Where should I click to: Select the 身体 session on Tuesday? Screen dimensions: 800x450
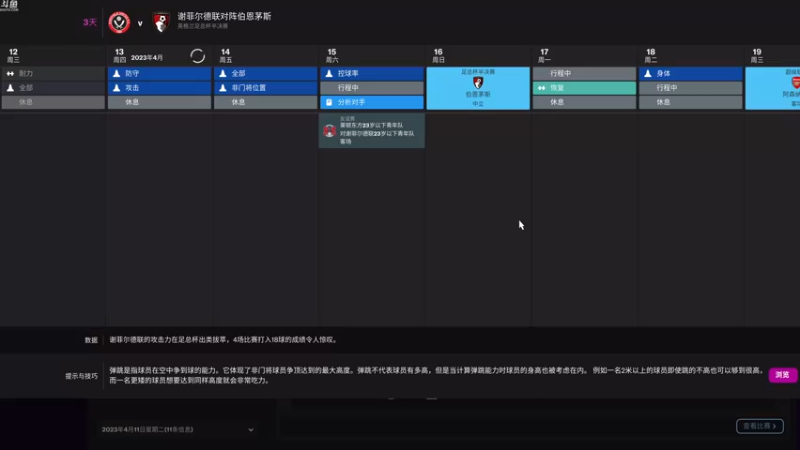click(x=691, y=73)
